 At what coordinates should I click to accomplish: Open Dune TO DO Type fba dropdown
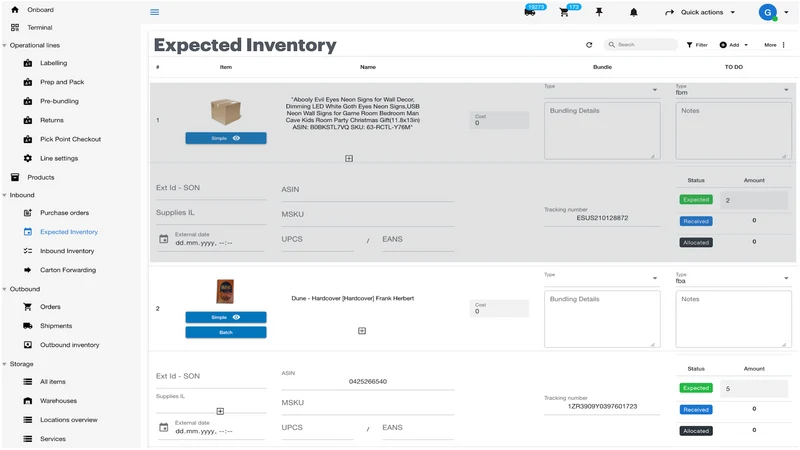tap(734, 278)
